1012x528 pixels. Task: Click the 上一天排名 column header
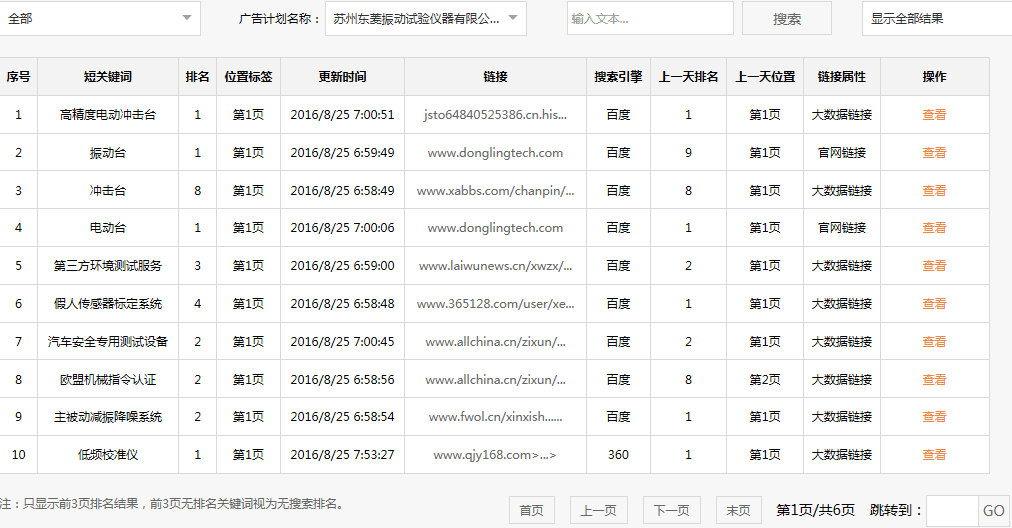pos(689,77)
